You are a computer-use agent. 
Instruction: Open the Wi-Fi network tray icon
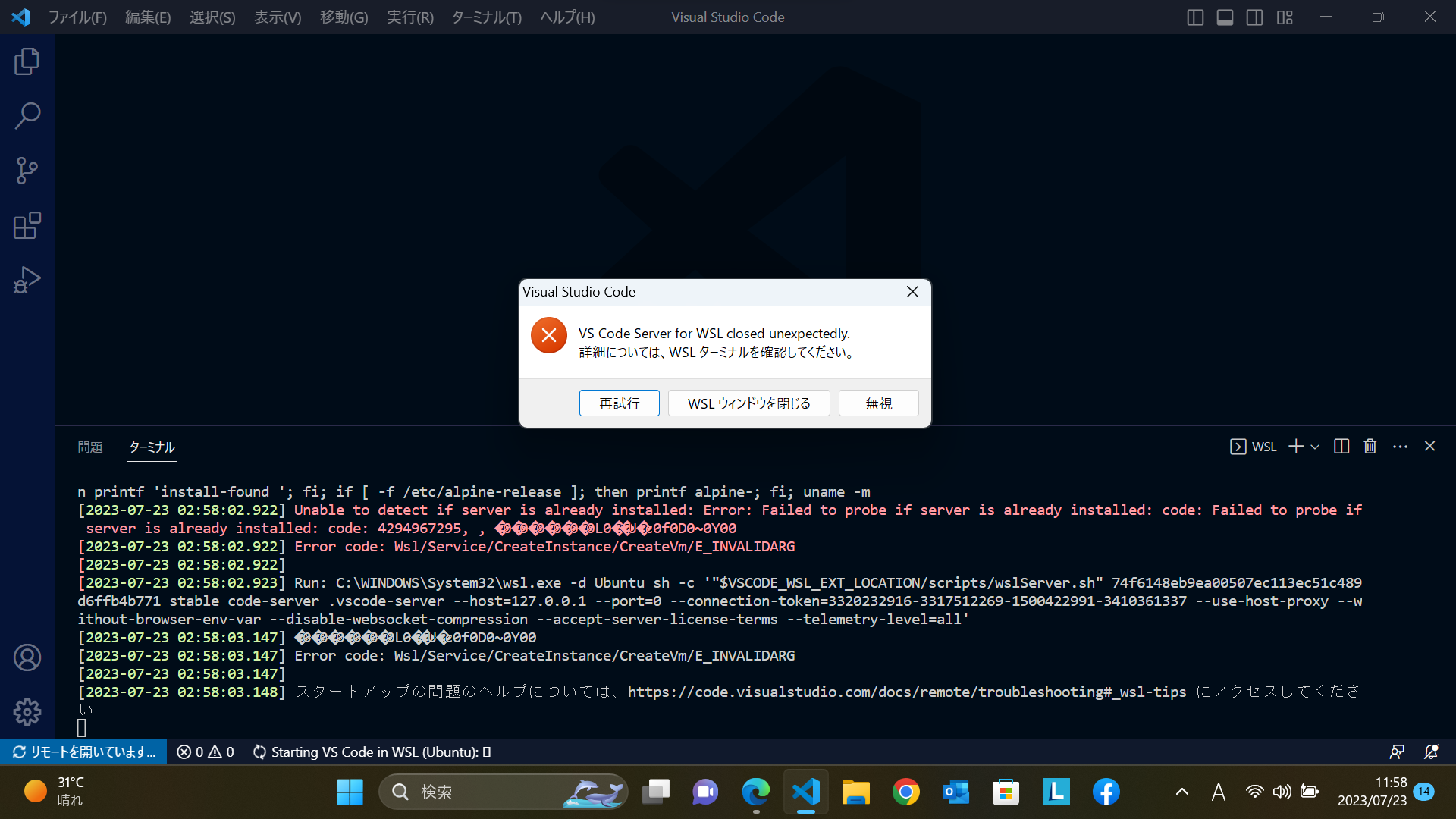(1254, 792)
